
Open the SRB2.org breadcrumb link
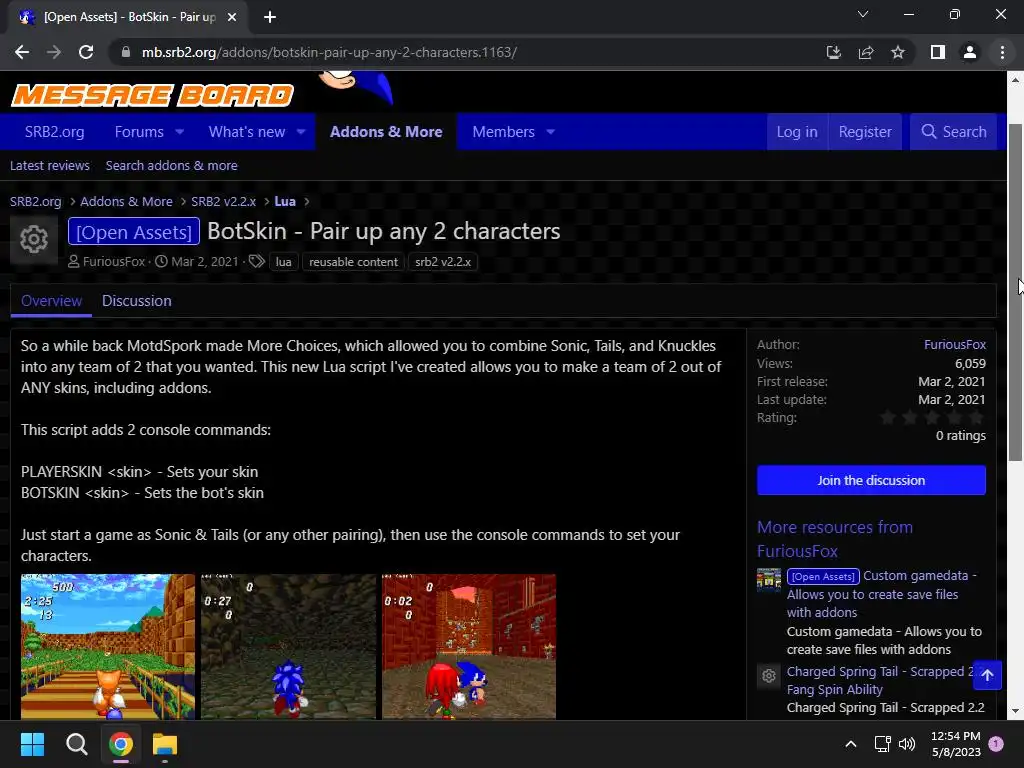click(x=35, y=202)
